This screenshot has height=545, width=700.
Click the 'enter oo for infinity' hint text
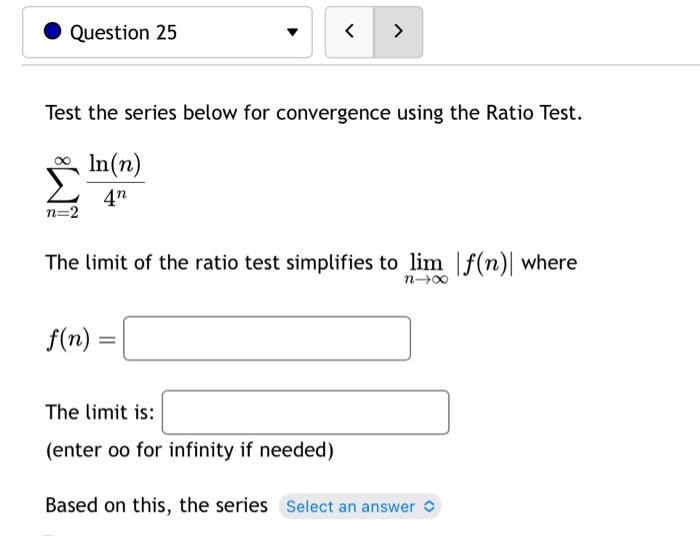tap(190, 450)
